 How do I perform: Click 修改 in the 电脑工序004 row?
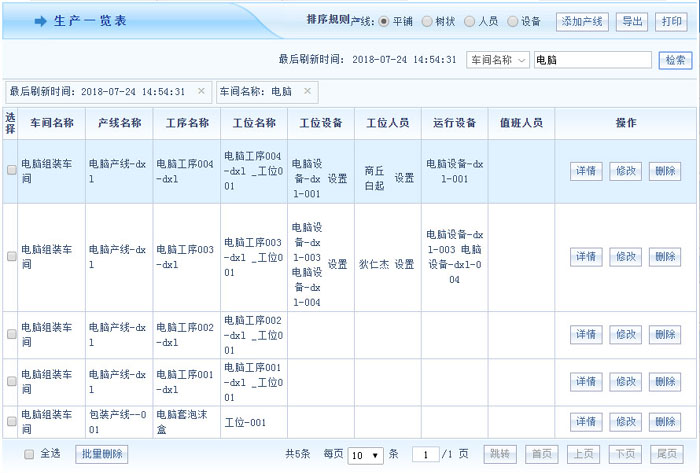[626, 170]
